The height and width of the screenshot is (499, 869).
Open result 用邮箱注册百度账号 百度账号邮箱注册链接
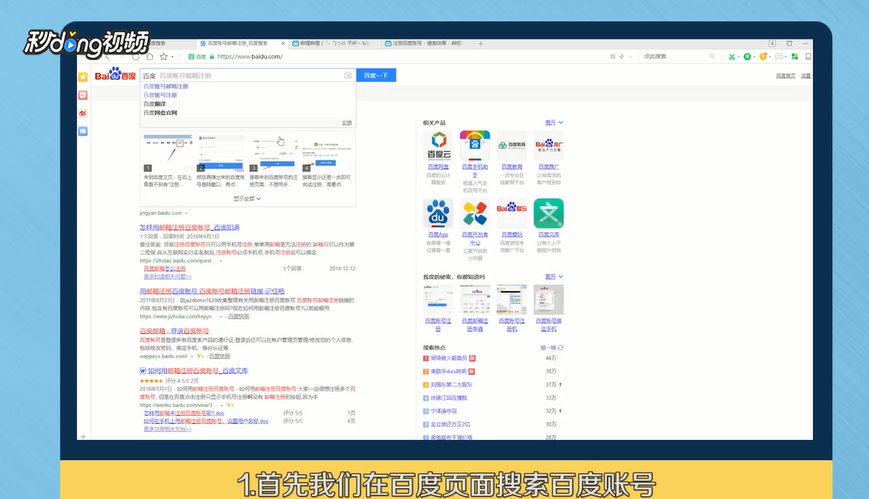pyautogui.click(x=212, y=291)
